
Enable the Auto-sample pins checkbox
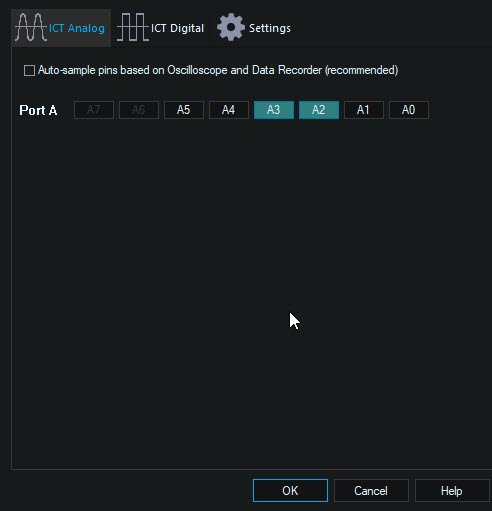coord(29,71)
